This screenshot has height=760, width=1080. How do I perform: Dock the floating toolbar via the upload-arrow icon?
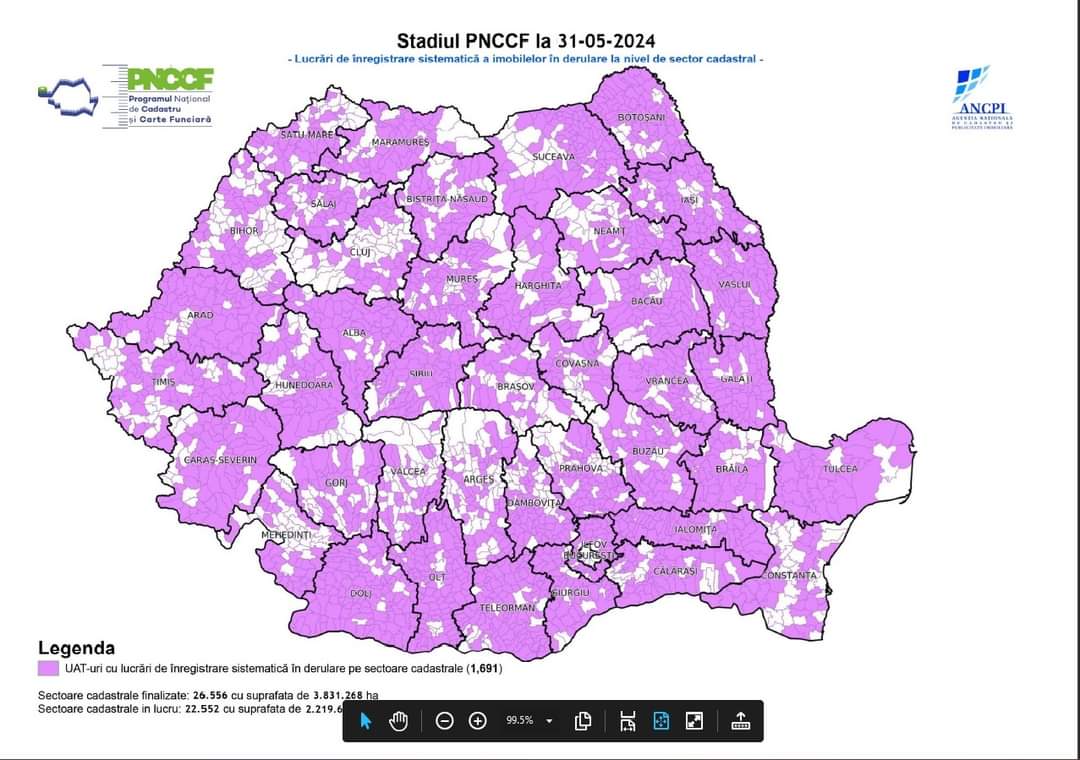pos(740,721)
